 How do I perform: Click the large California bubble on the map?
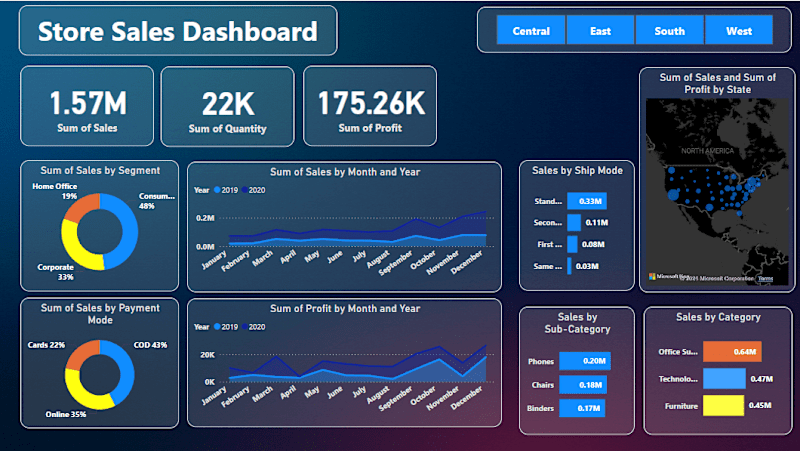click(673, 194)
